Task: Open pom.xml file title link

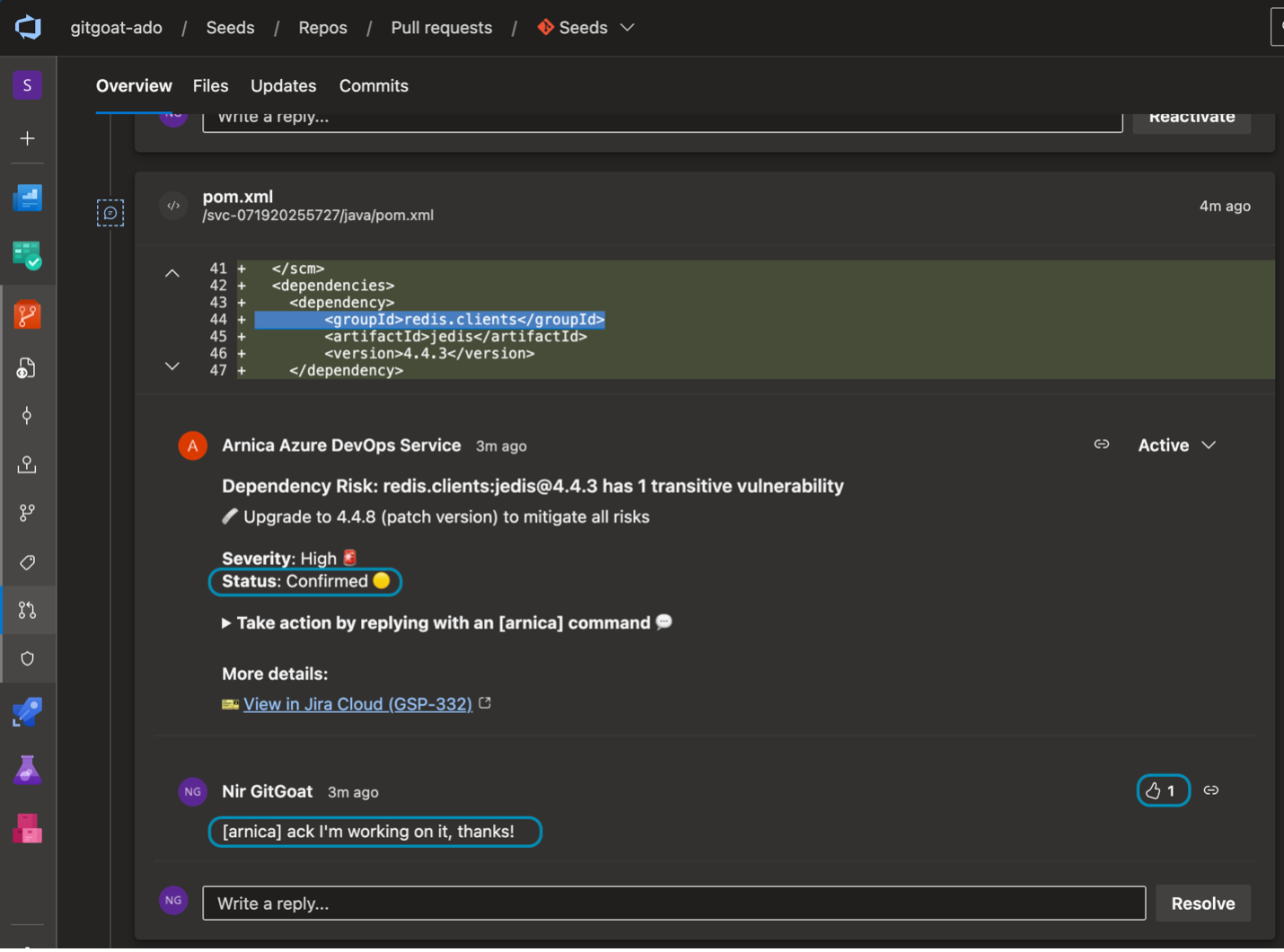Action: tap(238, 196)
